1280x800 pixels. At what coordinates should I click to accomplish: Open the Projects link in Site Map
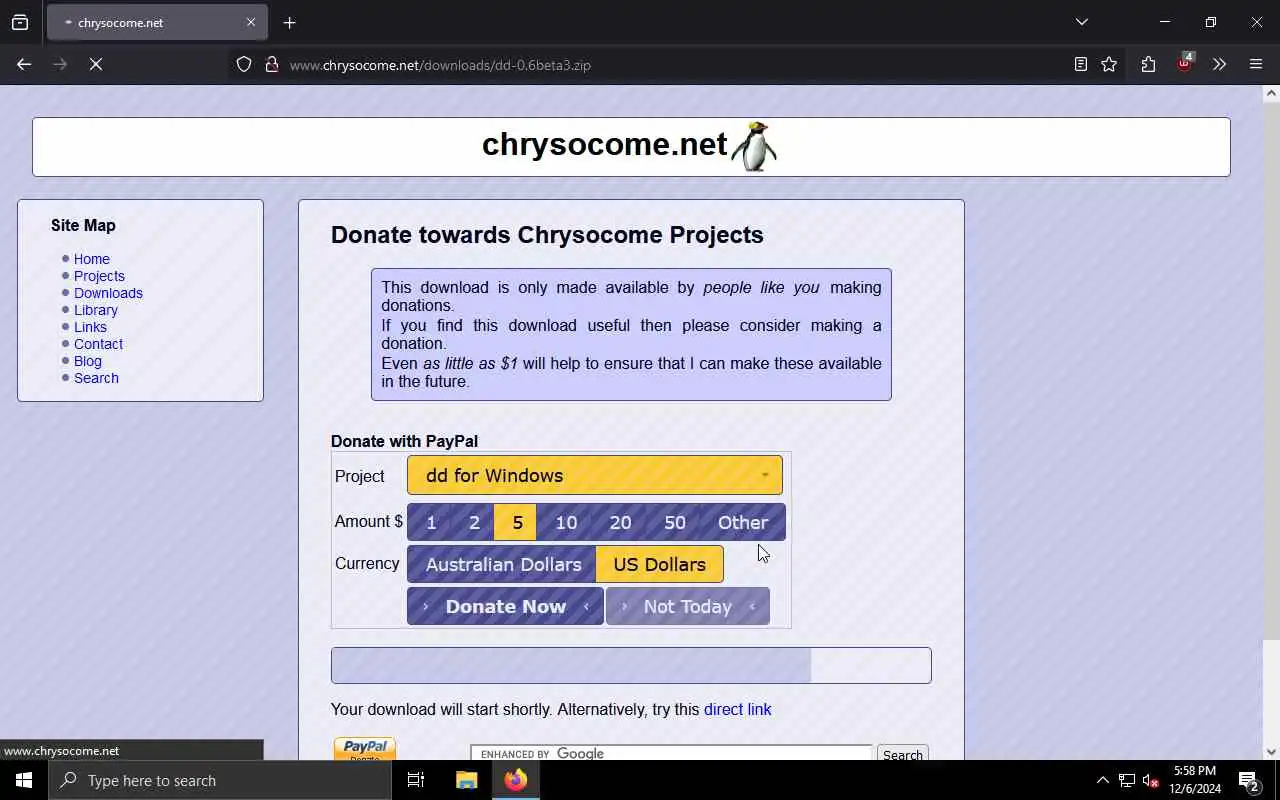coord(99,276)
